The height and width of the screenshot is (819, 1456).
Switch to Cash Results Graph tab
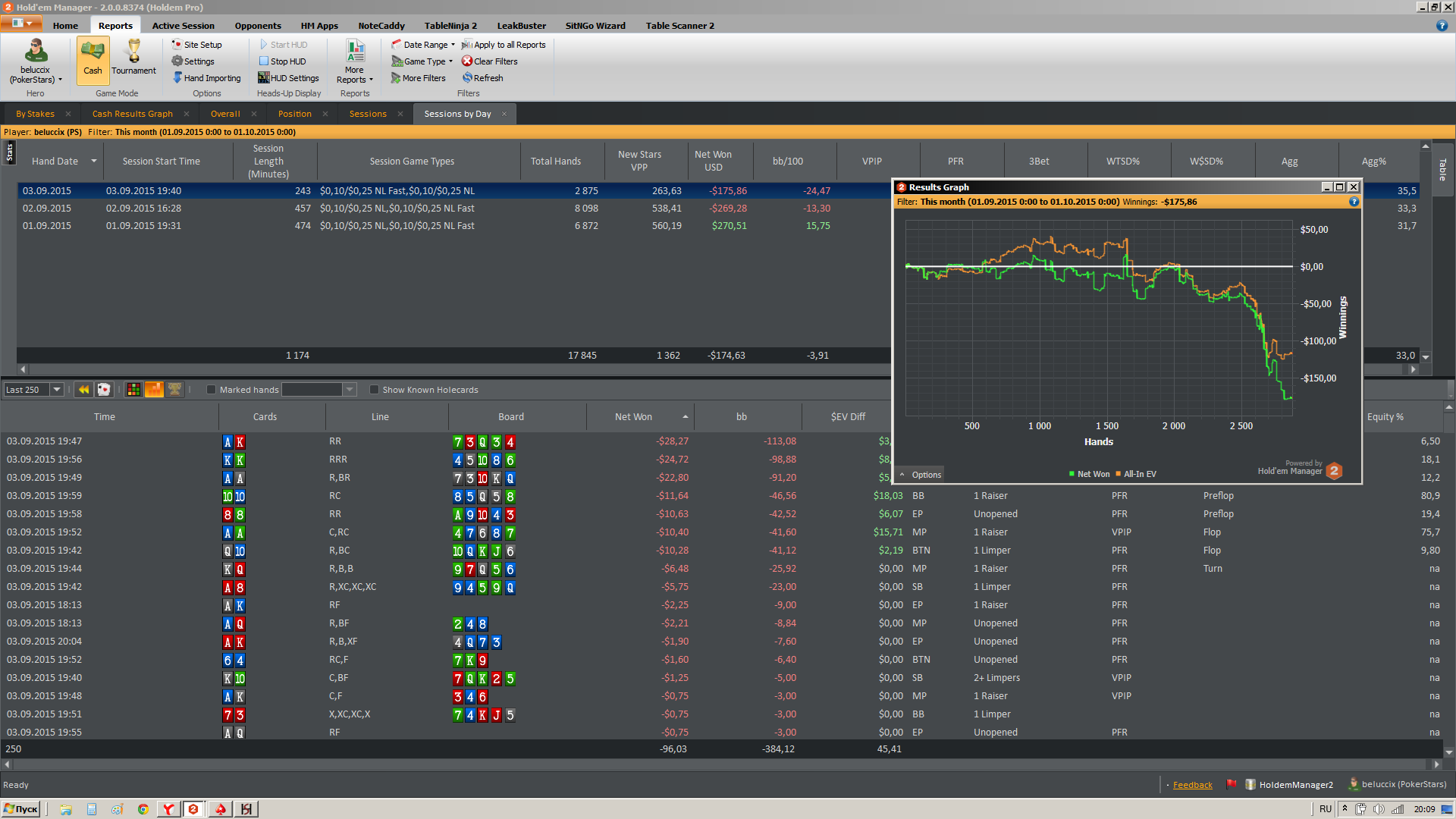(132, 114)
